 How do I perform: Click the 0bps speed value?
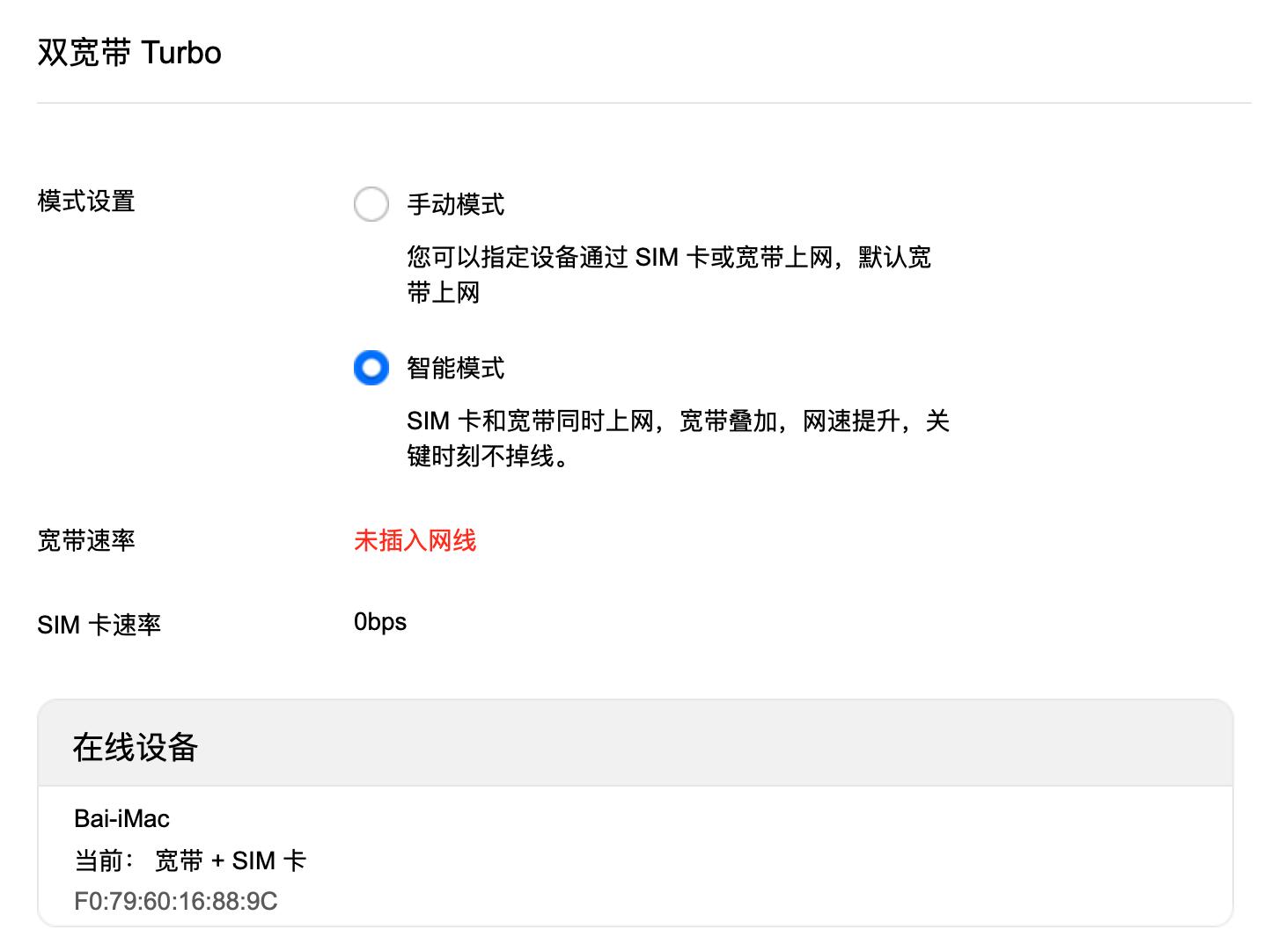[x=378, y=622]
